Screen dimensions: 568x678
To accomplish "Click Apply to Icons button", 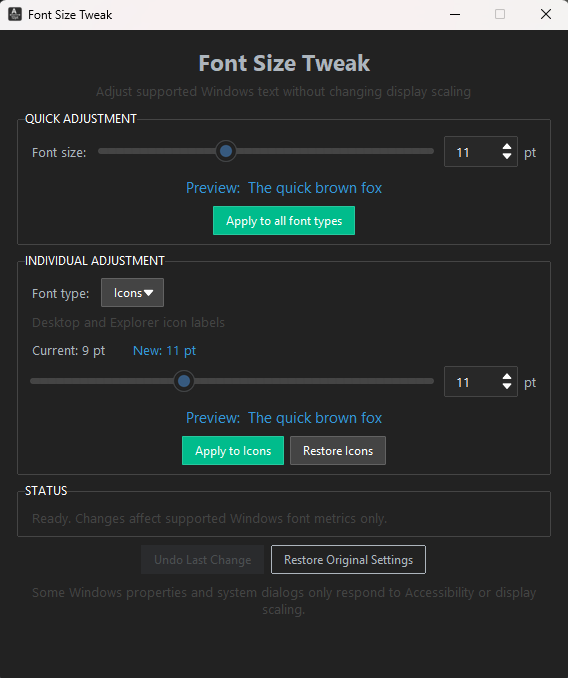I will (x=233, y=451).
